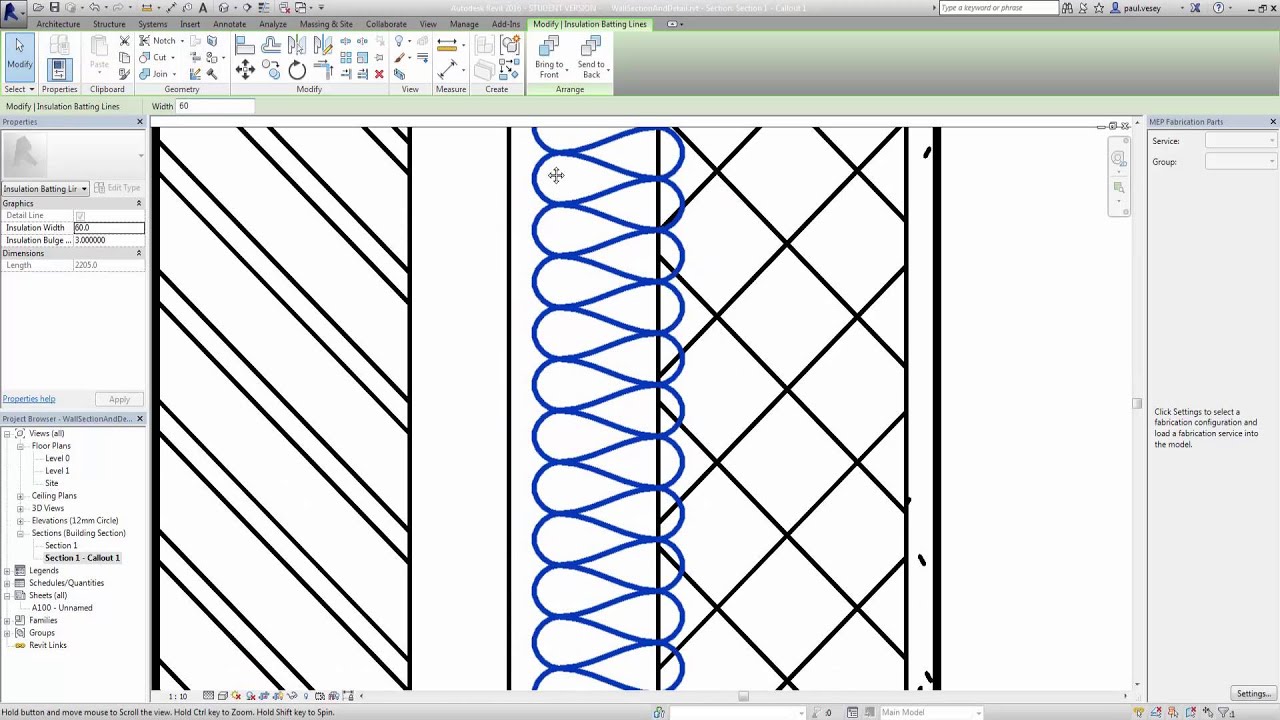Image resolution: width=1280 pixels, height=720 pixels.
Task: Click the Hide in View lightbulb icon
Action: click(399, 41)
